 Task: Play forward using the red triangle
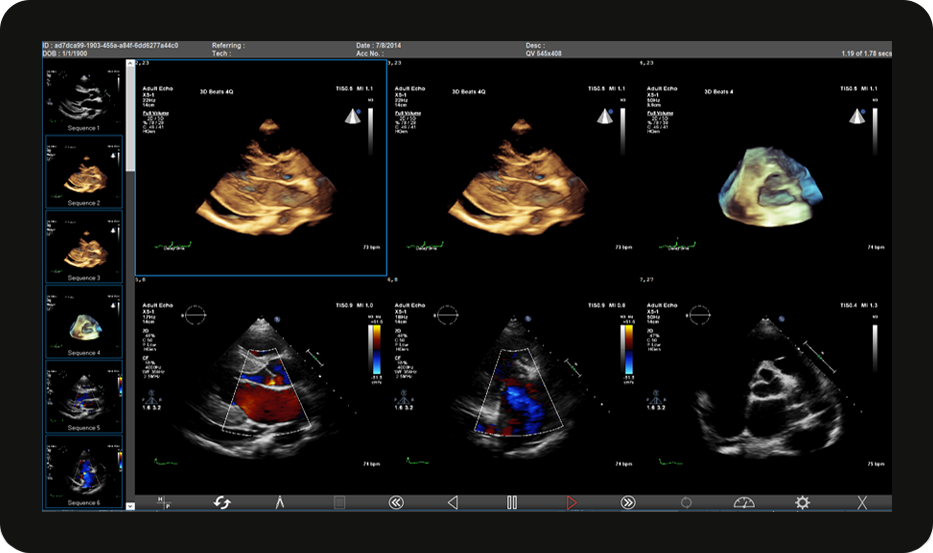[571, 502]
